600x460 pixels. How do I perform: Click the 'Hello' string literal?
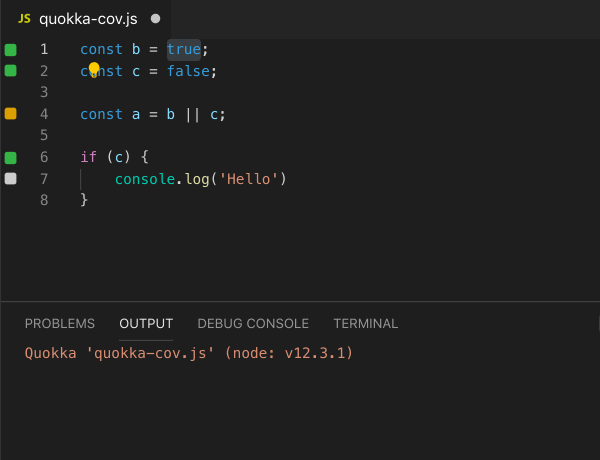coord(248,179)
